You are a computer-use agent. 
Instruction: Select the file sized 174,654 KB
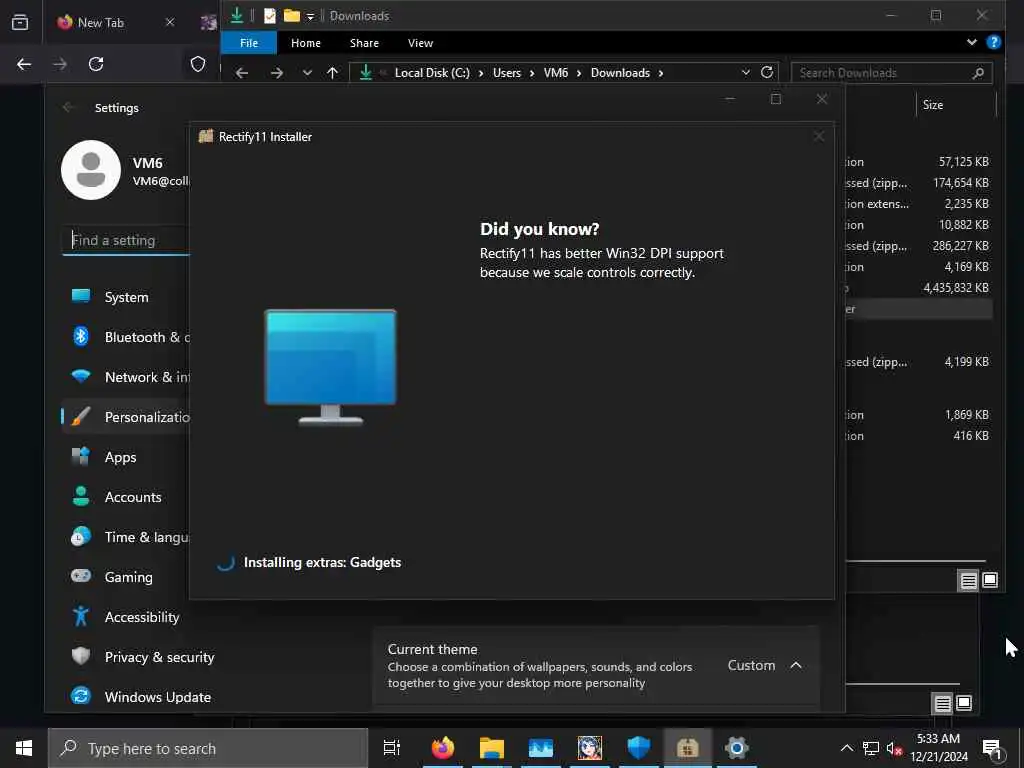click(x=961, y=183)
